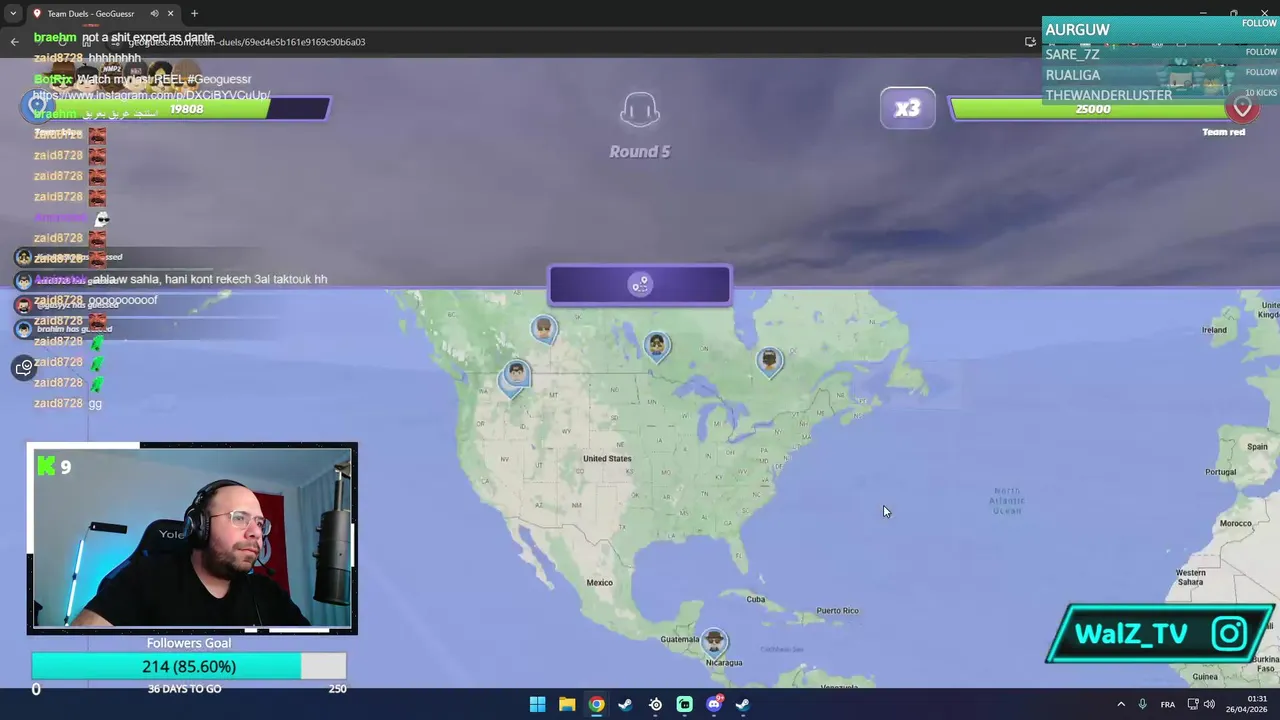Open the tab search dropdown arrow
1280x720 pixels.
13,13
